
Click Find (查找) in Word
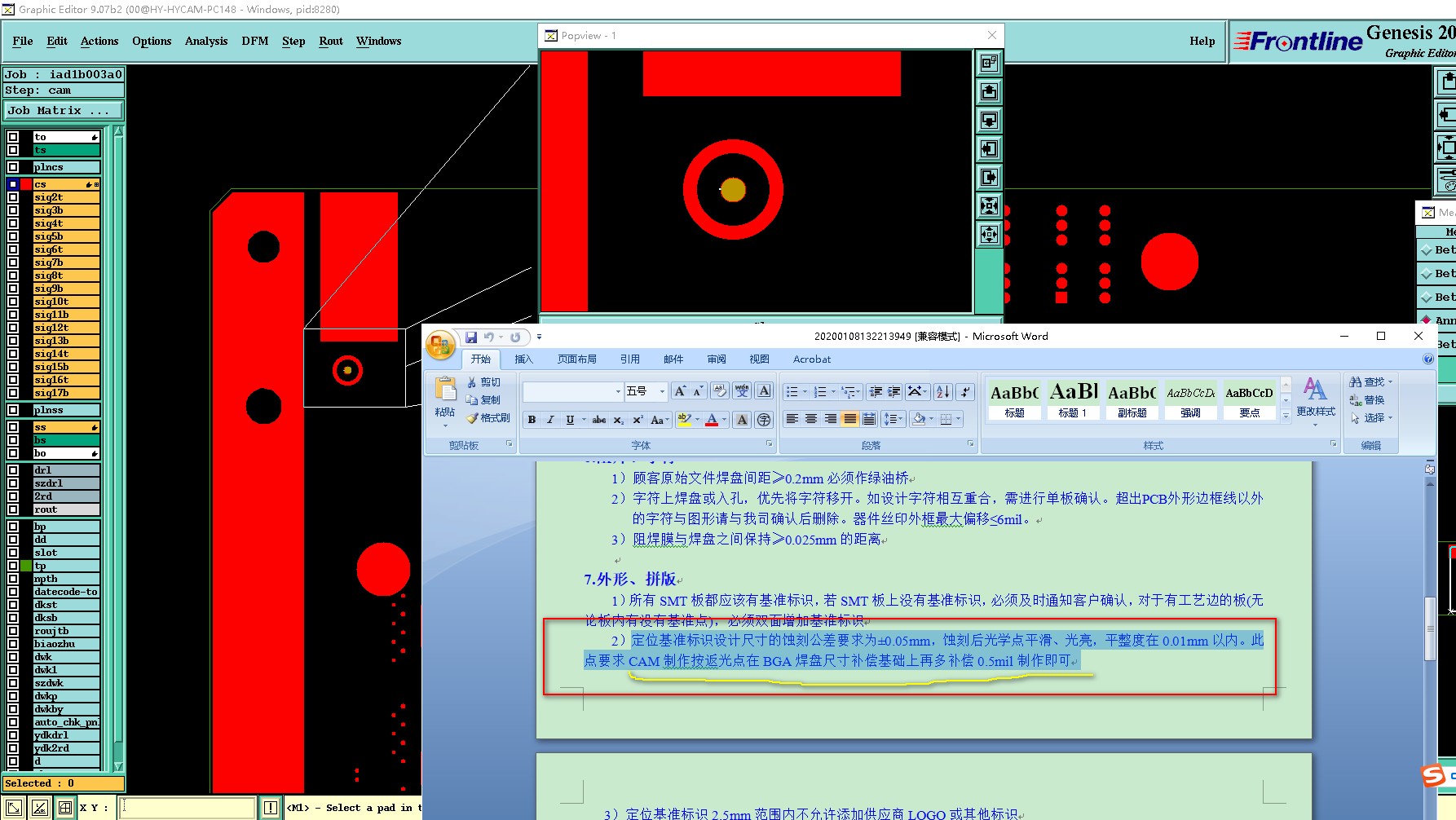tap(1371, 381)
